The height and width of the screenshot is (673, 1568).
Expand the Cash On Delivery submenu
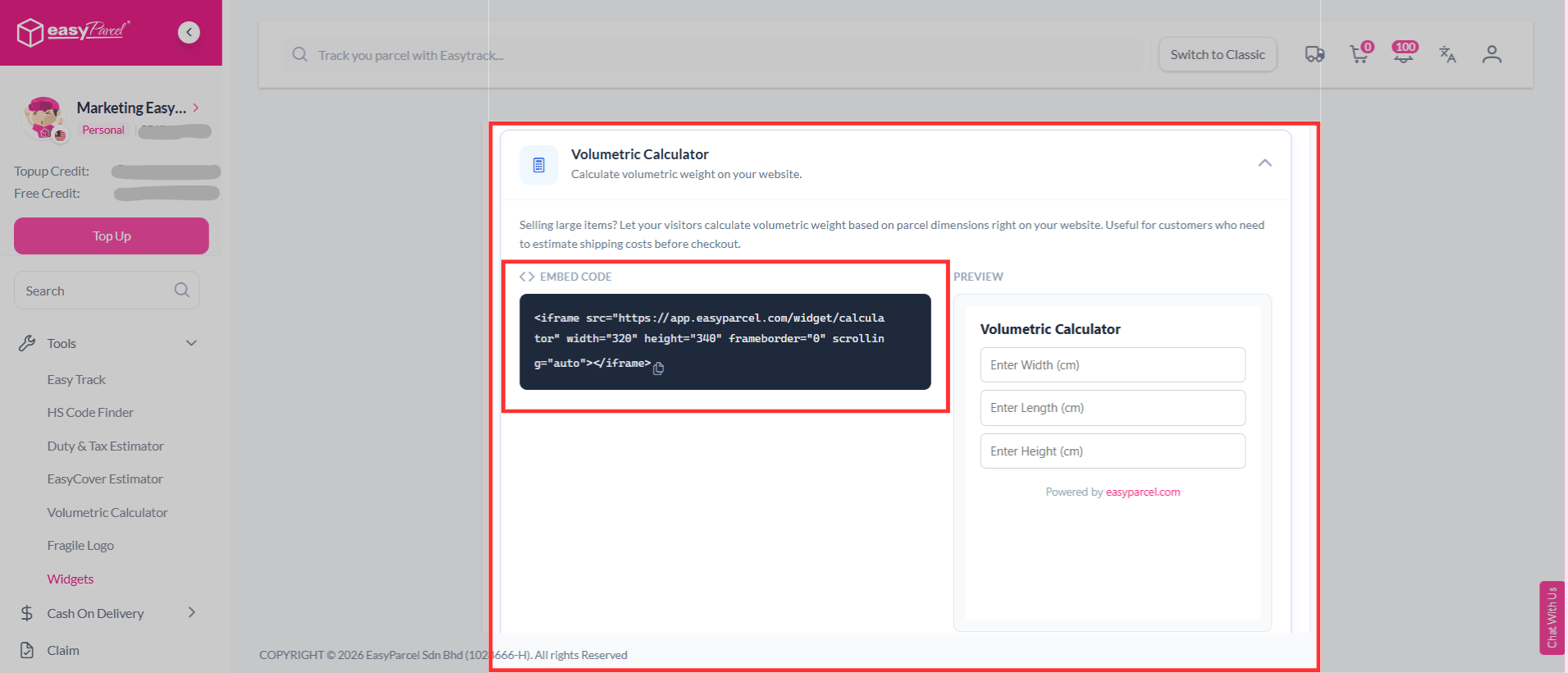coord(191,613)
